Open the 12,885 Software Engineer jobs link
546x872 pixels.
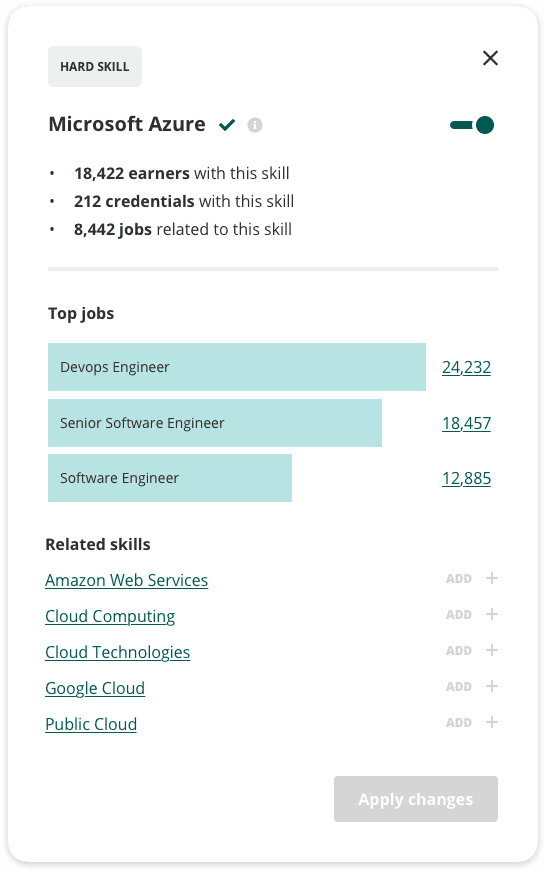466,478
